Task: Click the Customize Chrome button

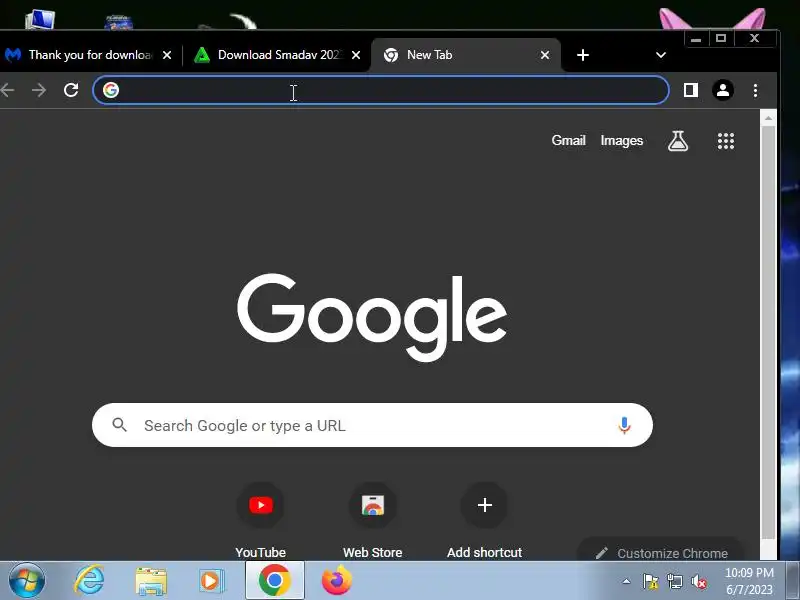Action: (661, 552)
